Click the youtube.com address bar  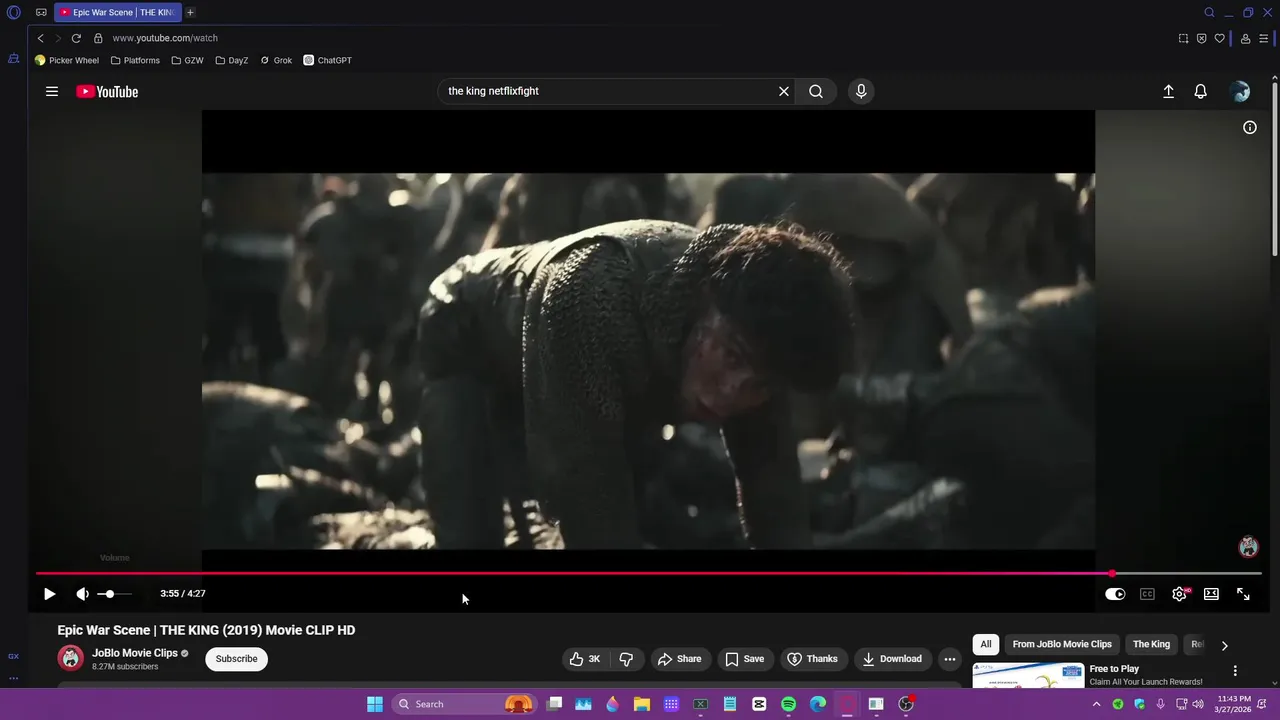pos(165,38)
